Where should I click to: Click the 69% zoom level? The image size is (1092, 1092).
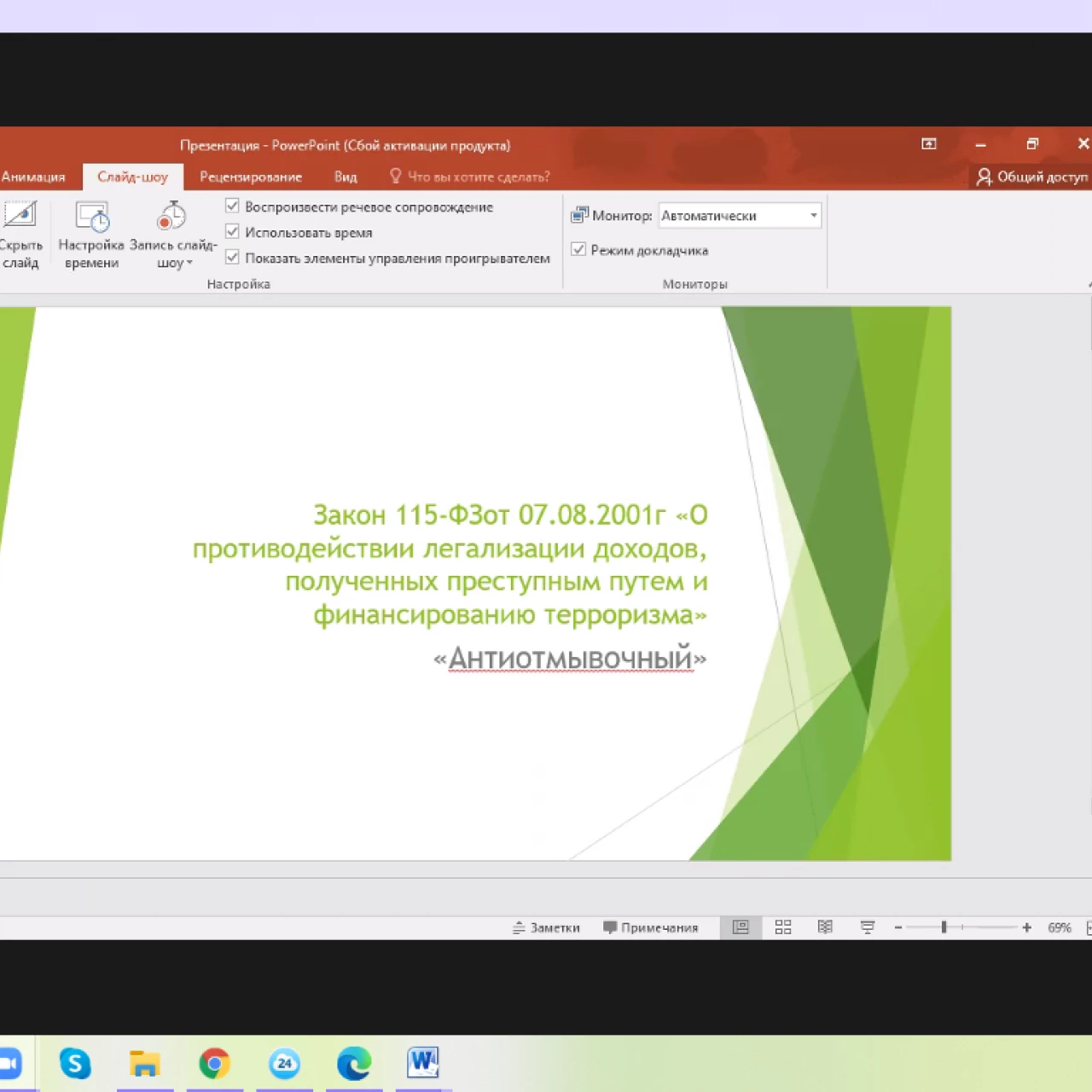click(x=1060, y=927)
